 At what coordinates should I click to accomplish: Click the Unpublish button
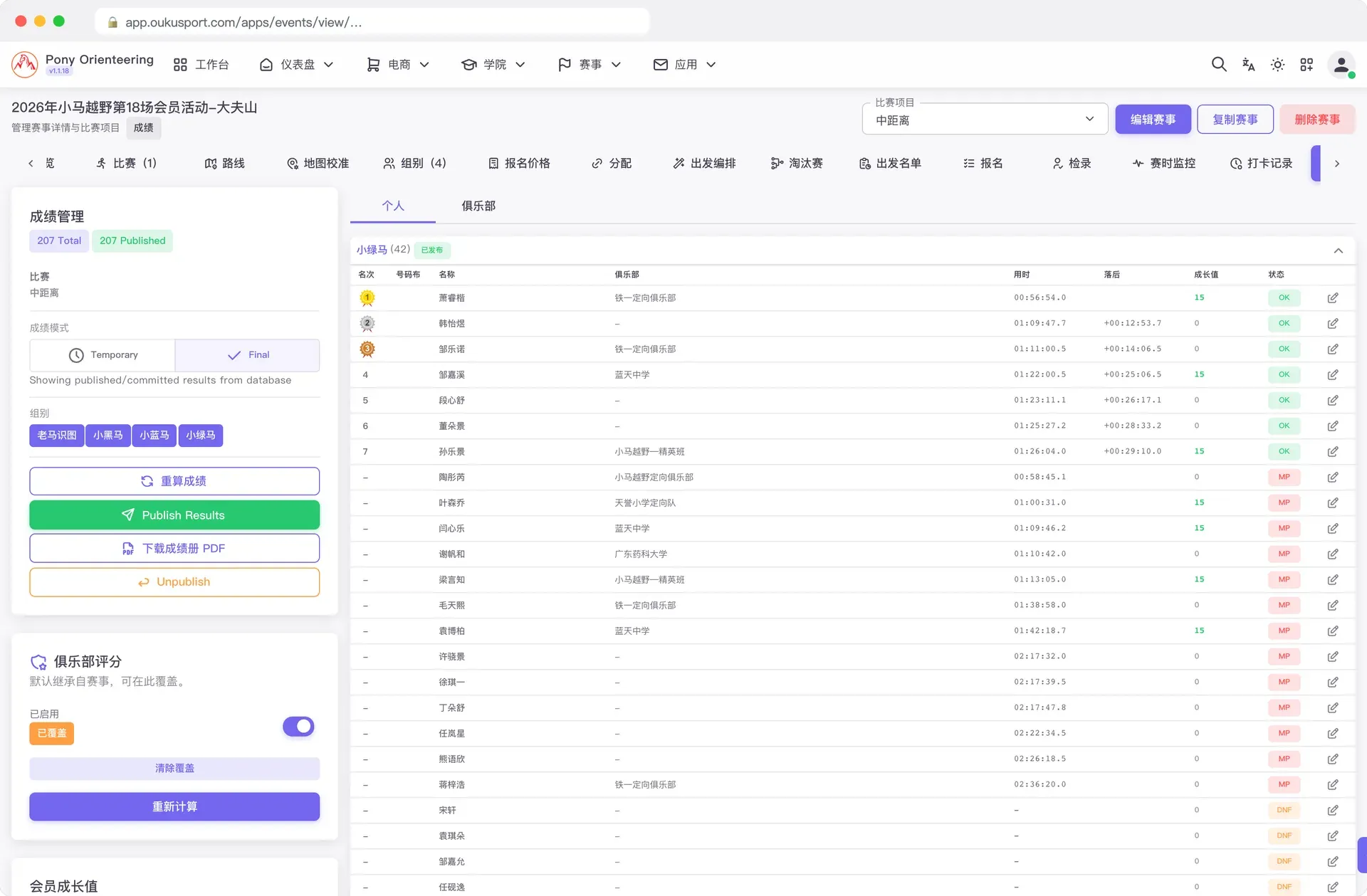tap(174, 582)
